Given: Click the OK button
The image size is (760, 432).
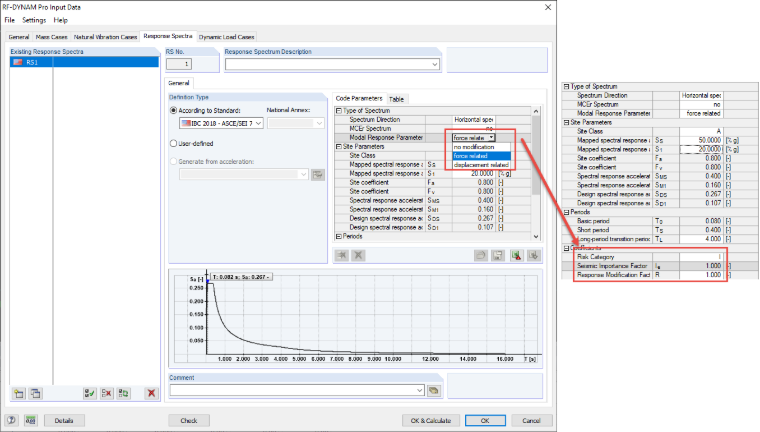Looking at the screenshot, I should pyautogui.click(x=485, y=420).
